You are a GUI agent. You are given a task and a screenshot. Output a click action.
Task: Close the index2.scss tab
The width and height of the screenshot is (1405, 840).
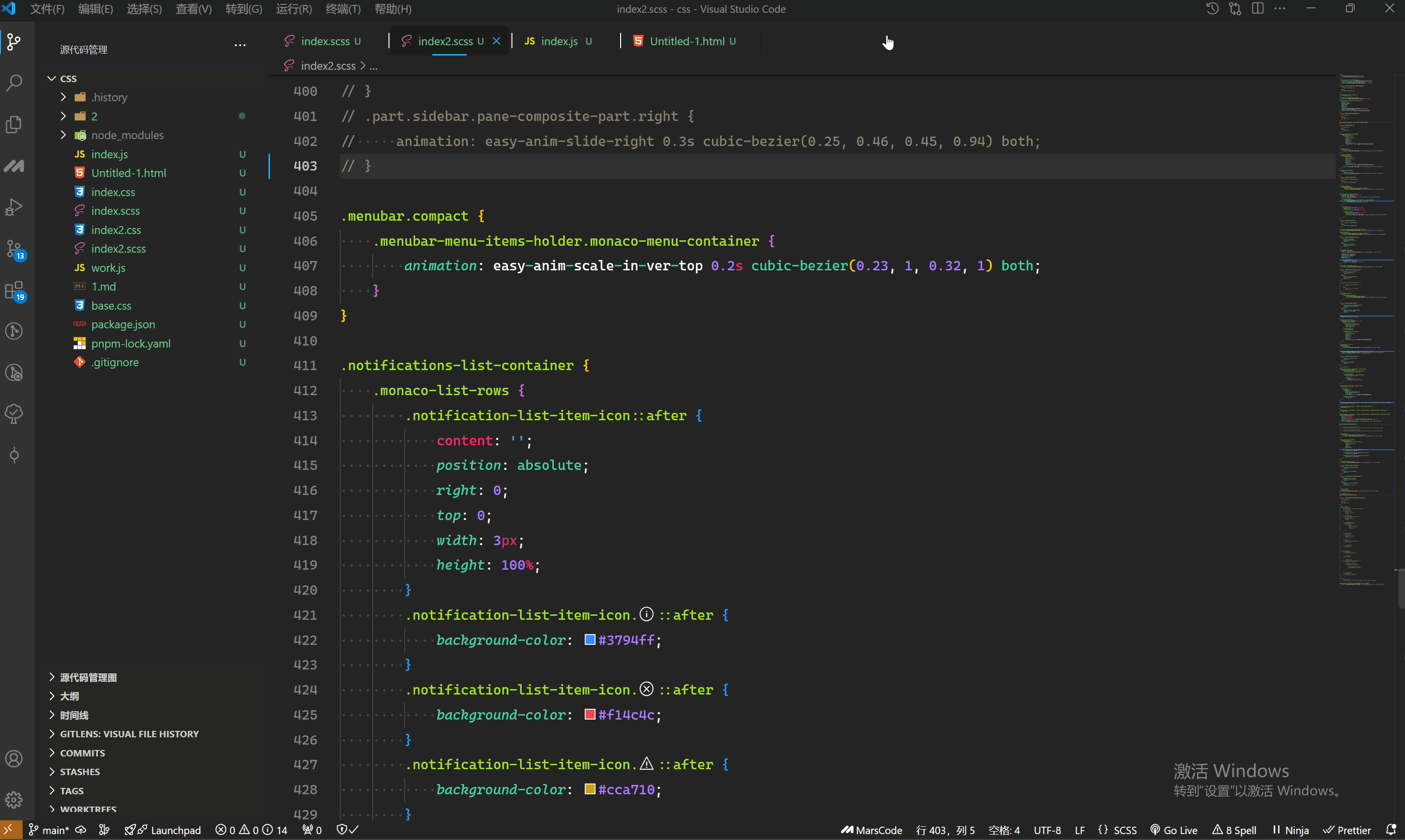pyautogui.click(x=497, y=41)
